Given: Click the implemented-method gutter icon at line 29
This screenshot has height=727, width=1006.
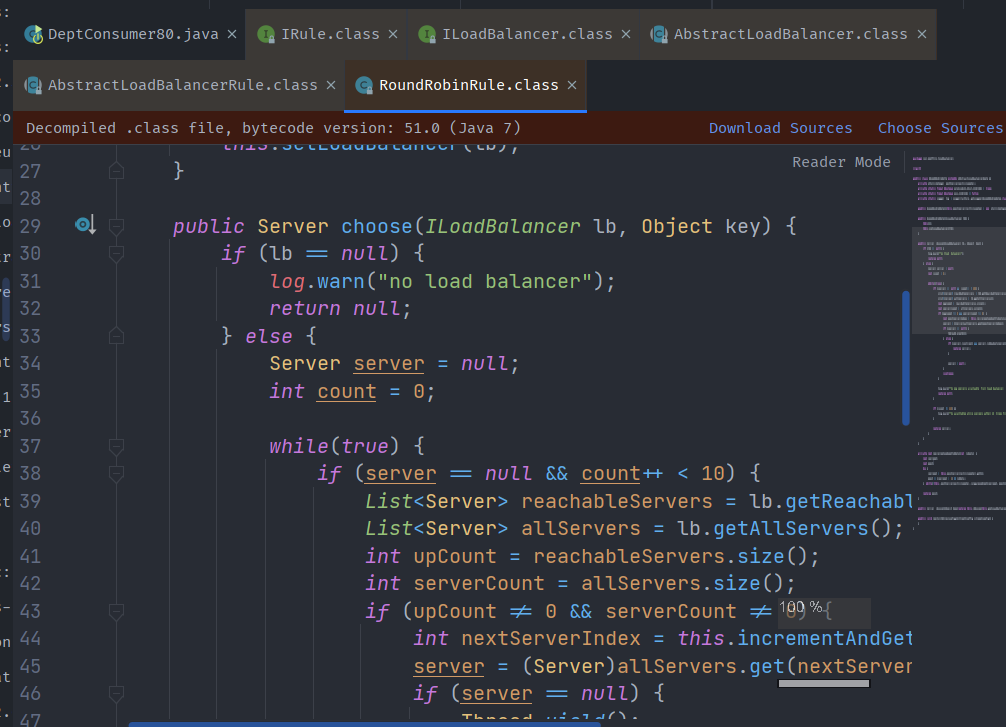Looking at the screenshot, I should coord(85,225).
